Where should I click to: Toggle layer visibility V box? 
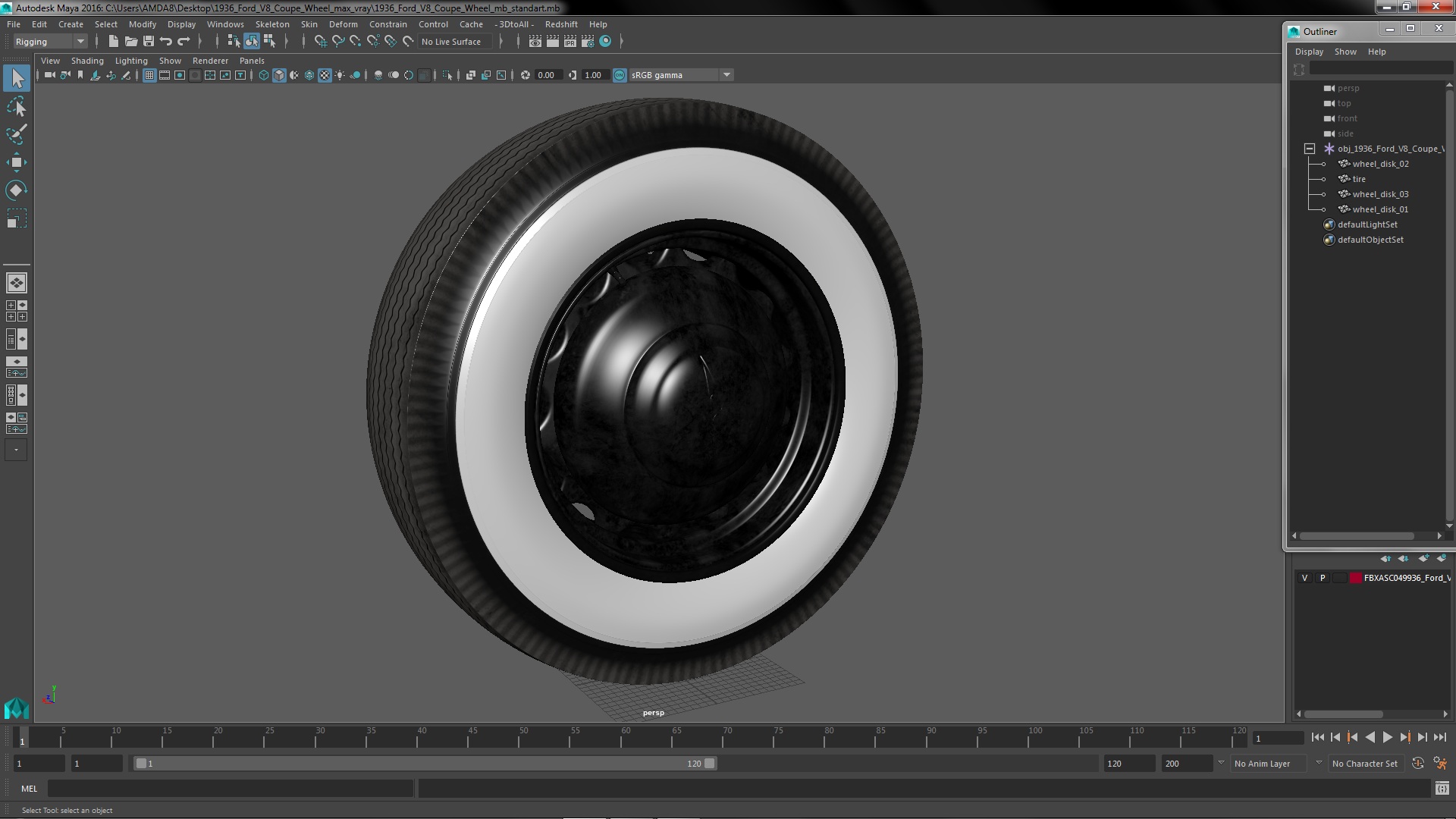click(x=1305, y=578)
